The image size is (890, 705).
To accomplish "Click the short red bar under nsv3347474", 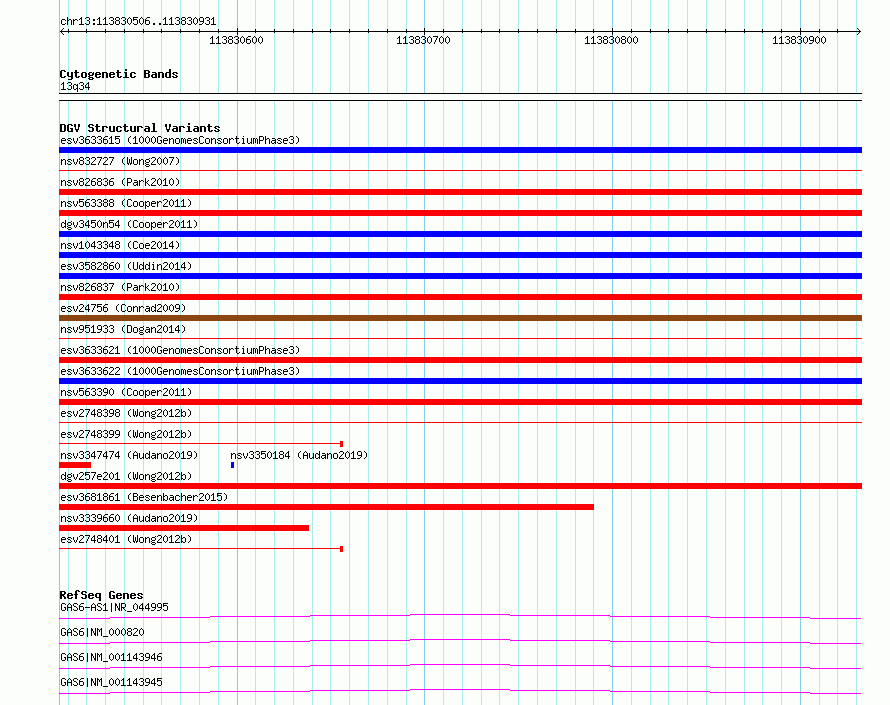I will tap(75, 465).
